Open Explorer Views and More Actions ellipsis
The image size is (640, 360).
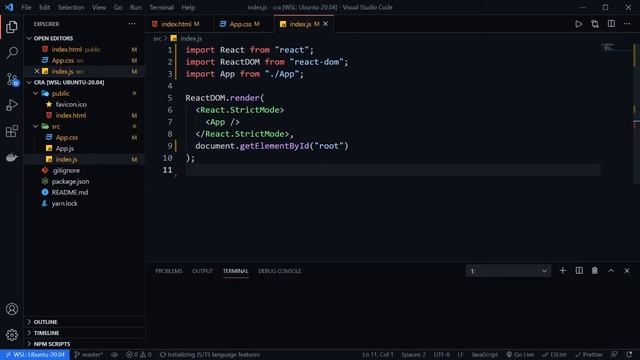(132, 24)
